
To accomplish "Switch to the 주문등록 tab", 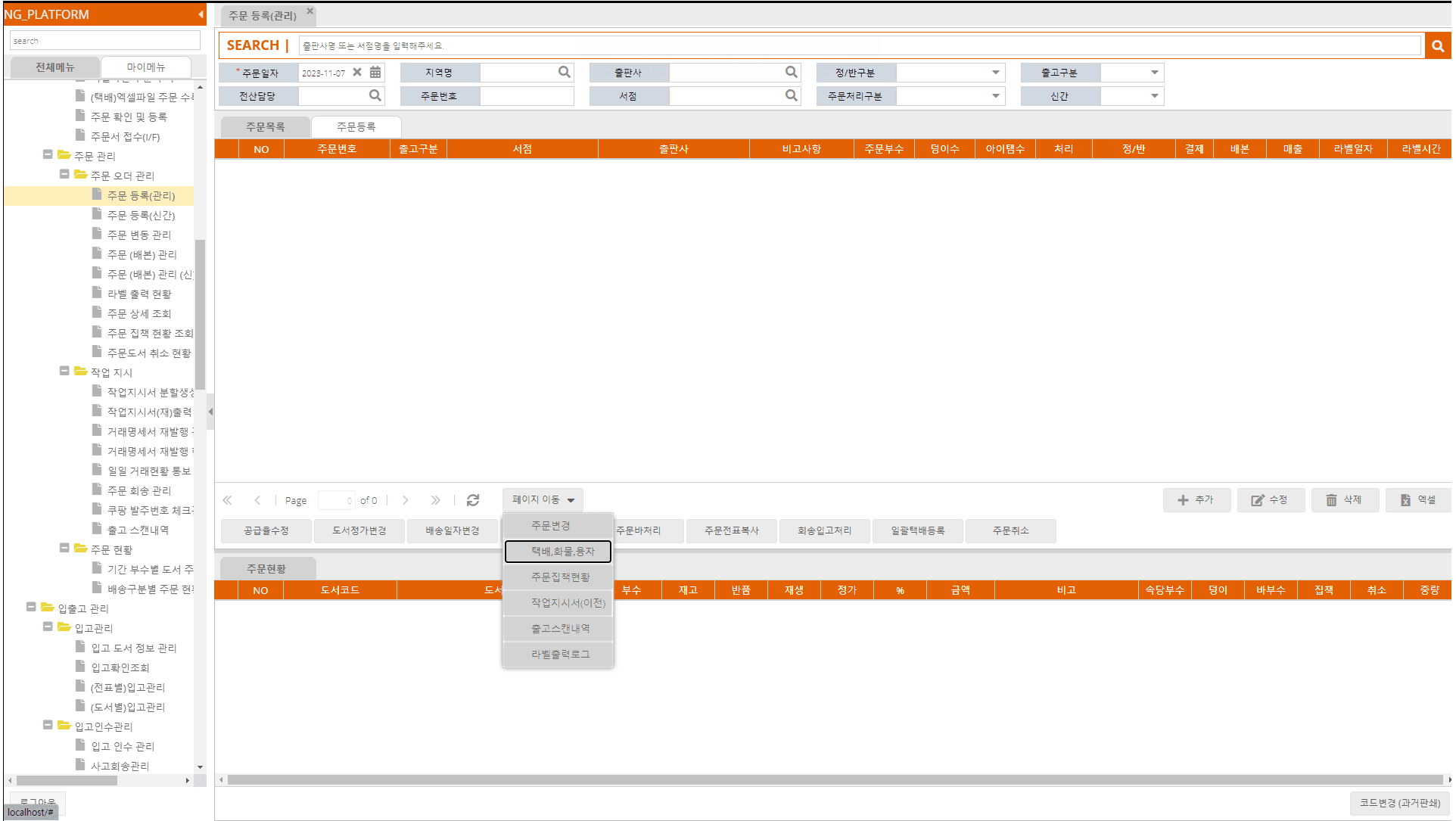I will (356, 127).
